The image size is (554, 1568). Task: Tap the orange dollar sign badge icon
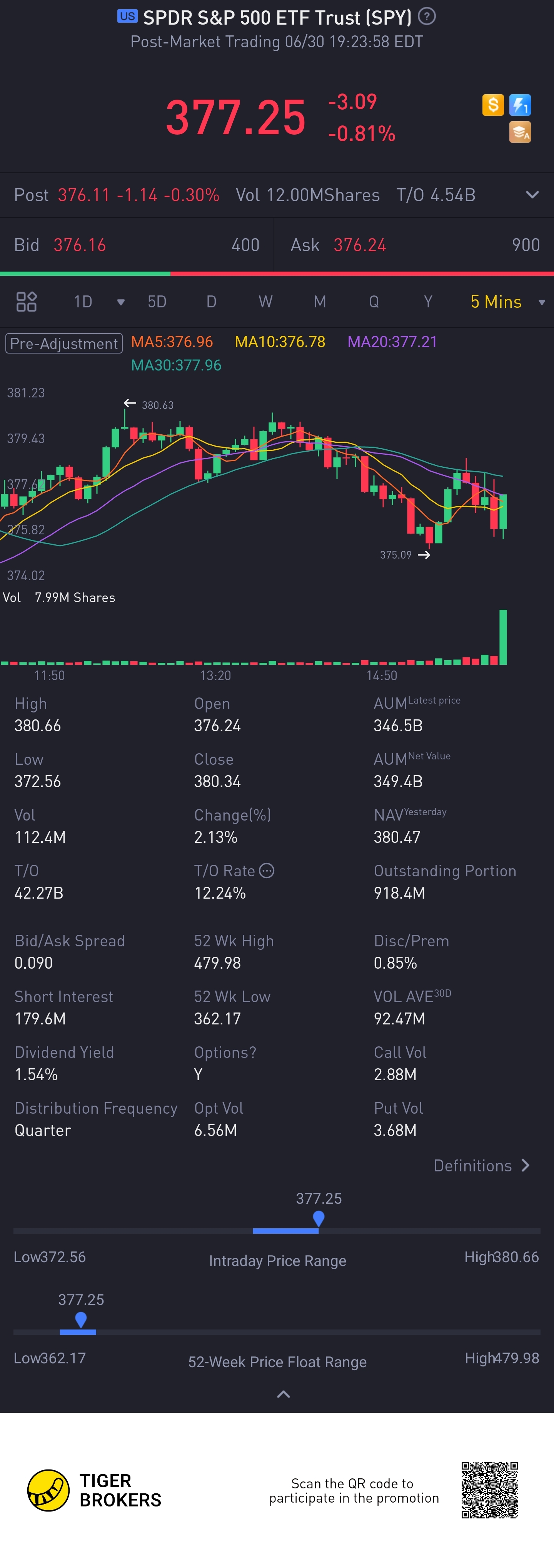492,105
